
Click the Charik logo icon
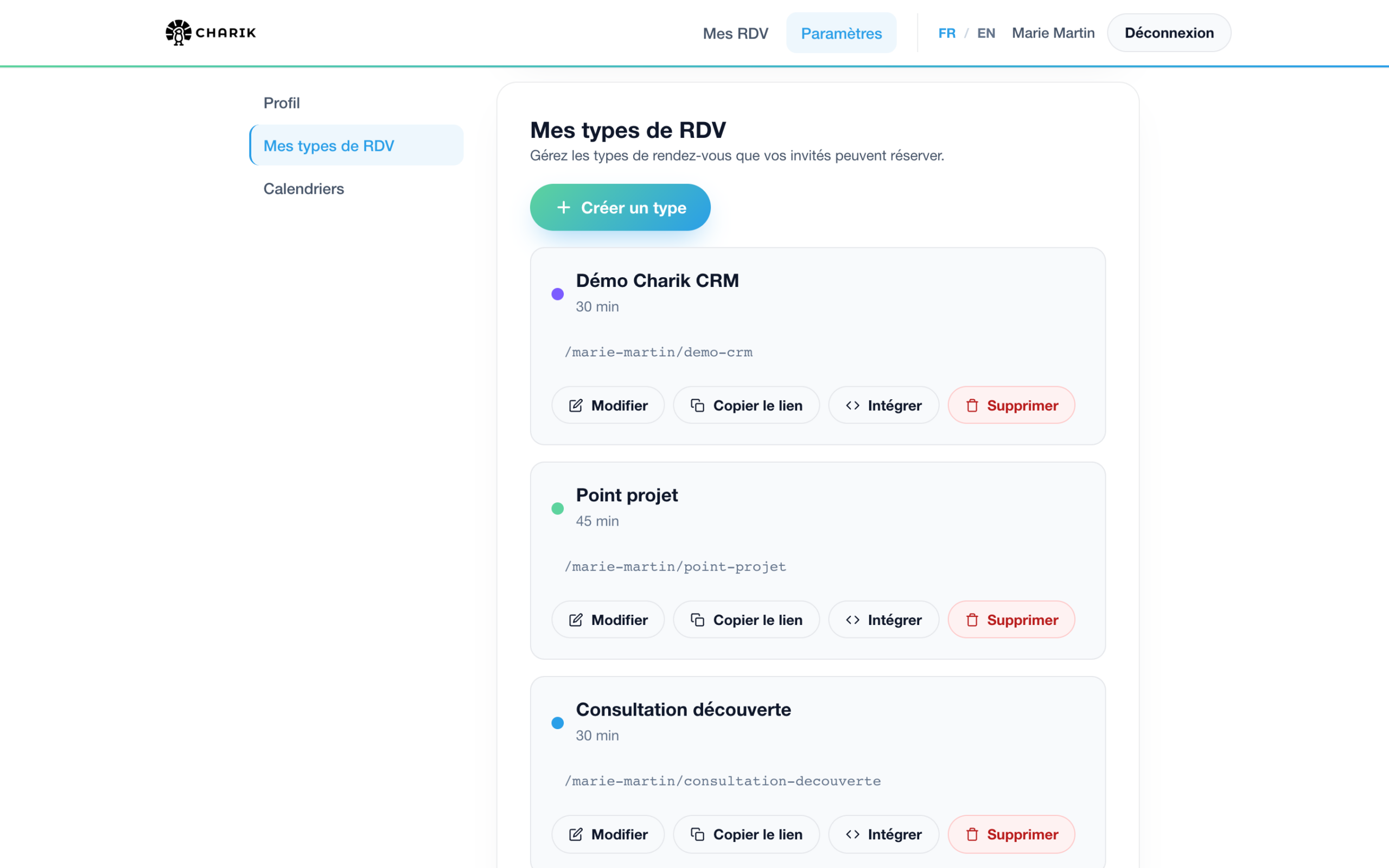point(179,33)
